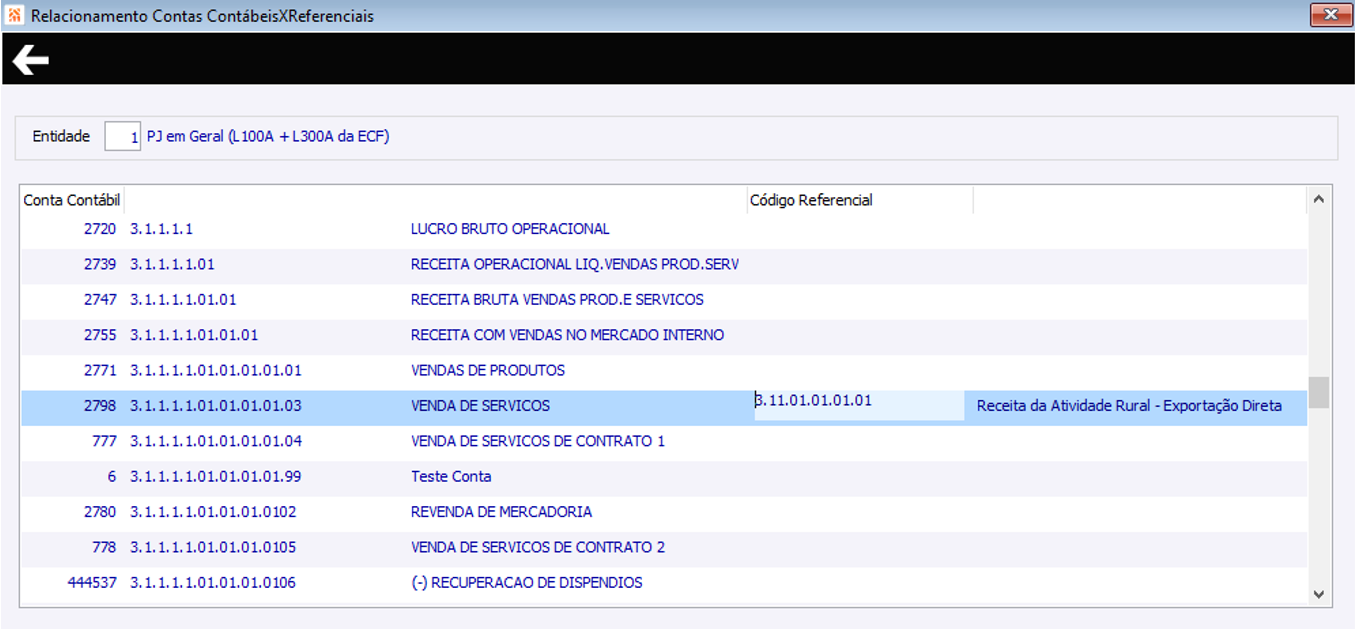This screenshot has height=629, width=1355.
Task: Click code 3.1.1.1.1.01.01 cell
Action: [x=183, y=300]
